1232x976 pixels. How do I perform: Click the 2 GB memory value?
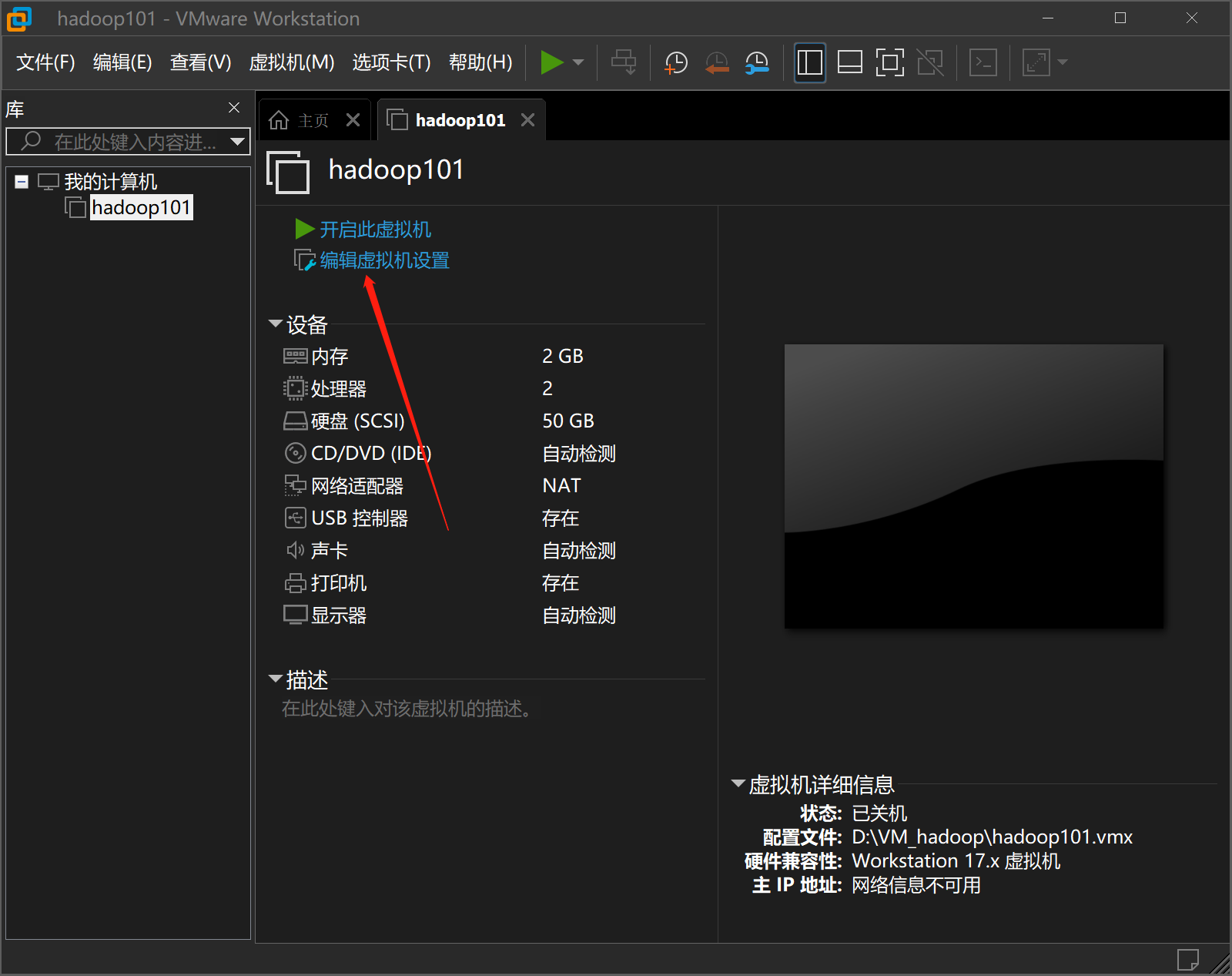563,357
